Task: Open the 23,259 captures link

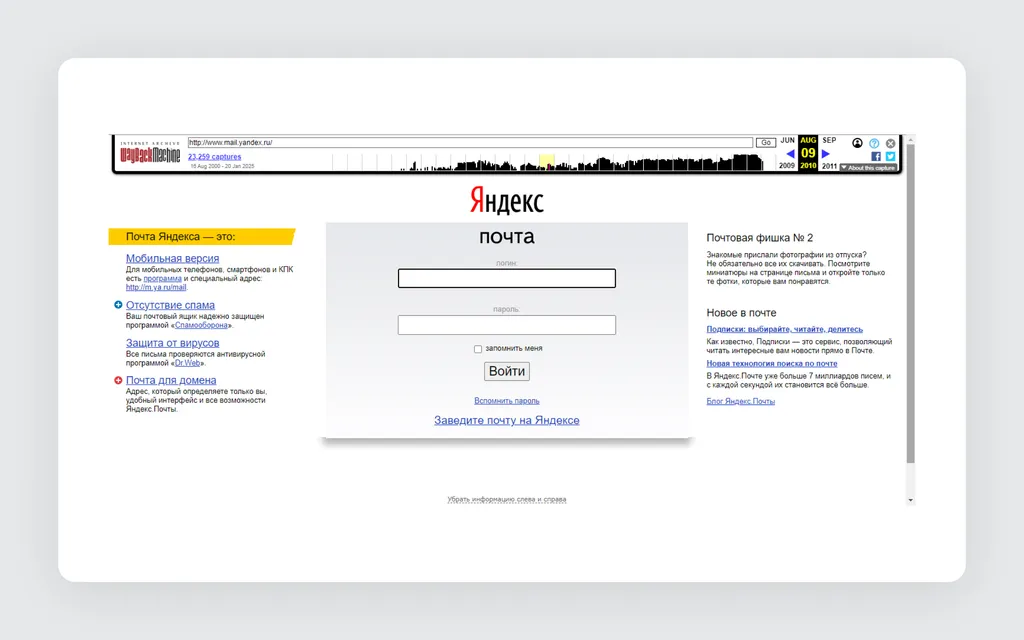Action: (x=214, y=157)
